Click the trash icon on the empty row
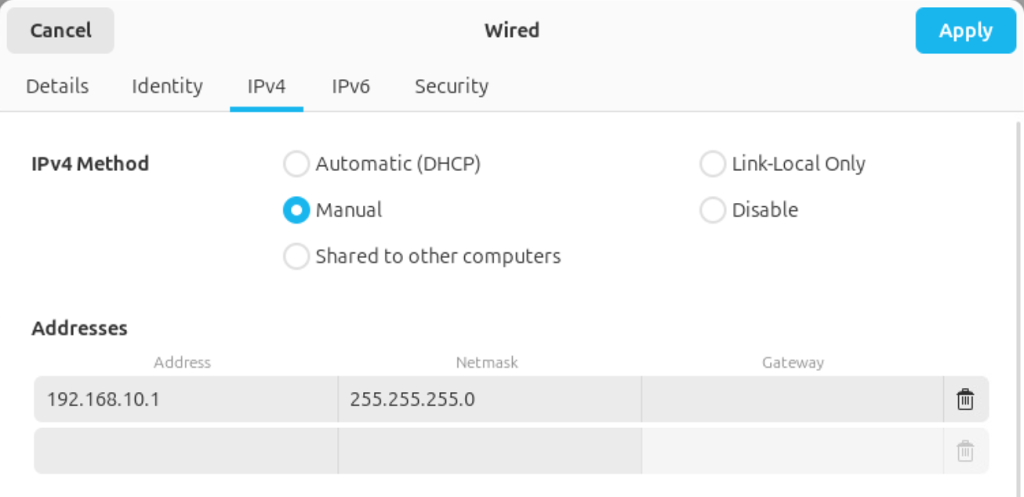The width and height of the screenshot is (1024, 497). [x=965, y=451]
